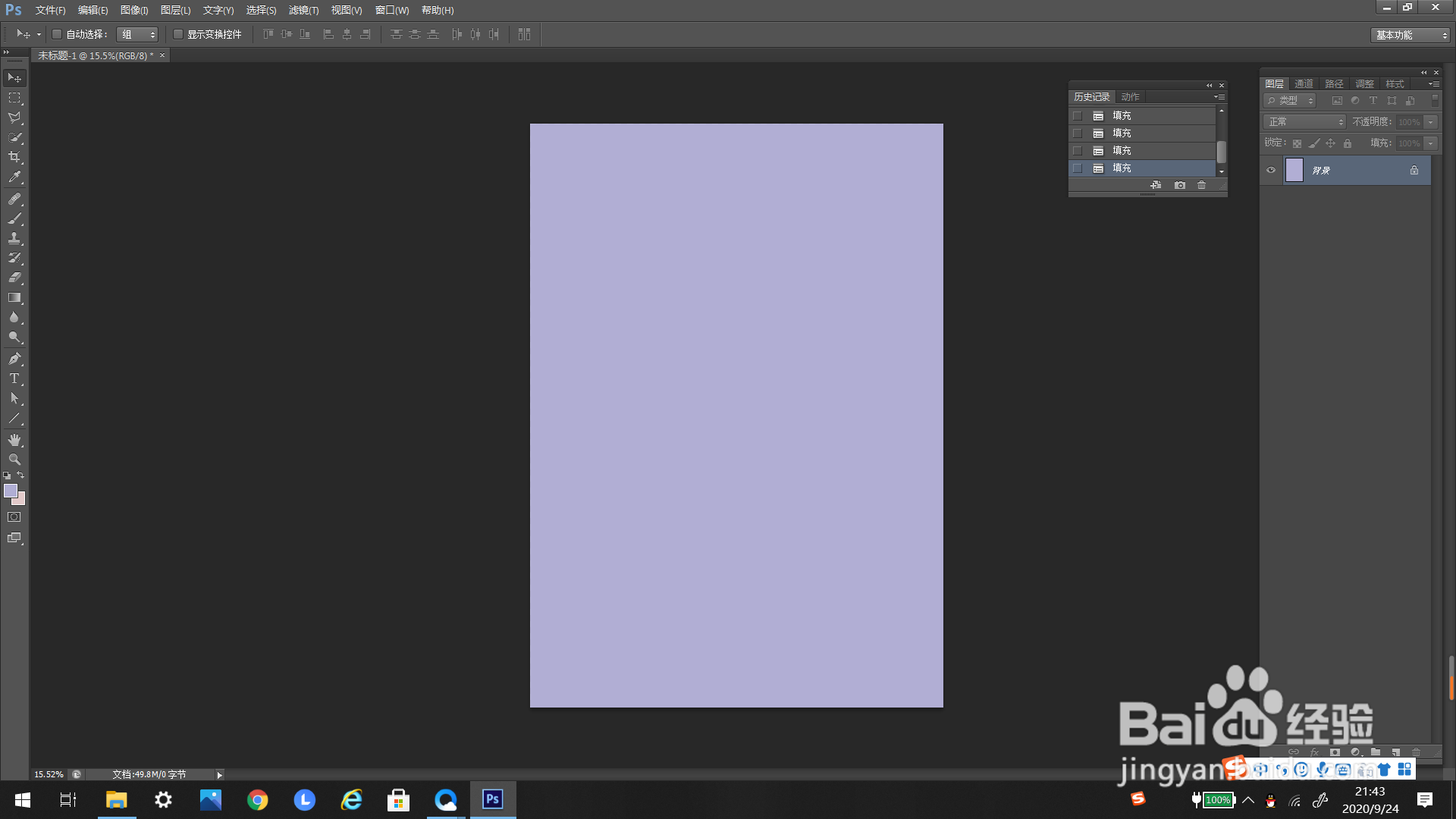Select the Eyedropper tool
Screen dimensions: 1456x819
click(x=14, y=177)
